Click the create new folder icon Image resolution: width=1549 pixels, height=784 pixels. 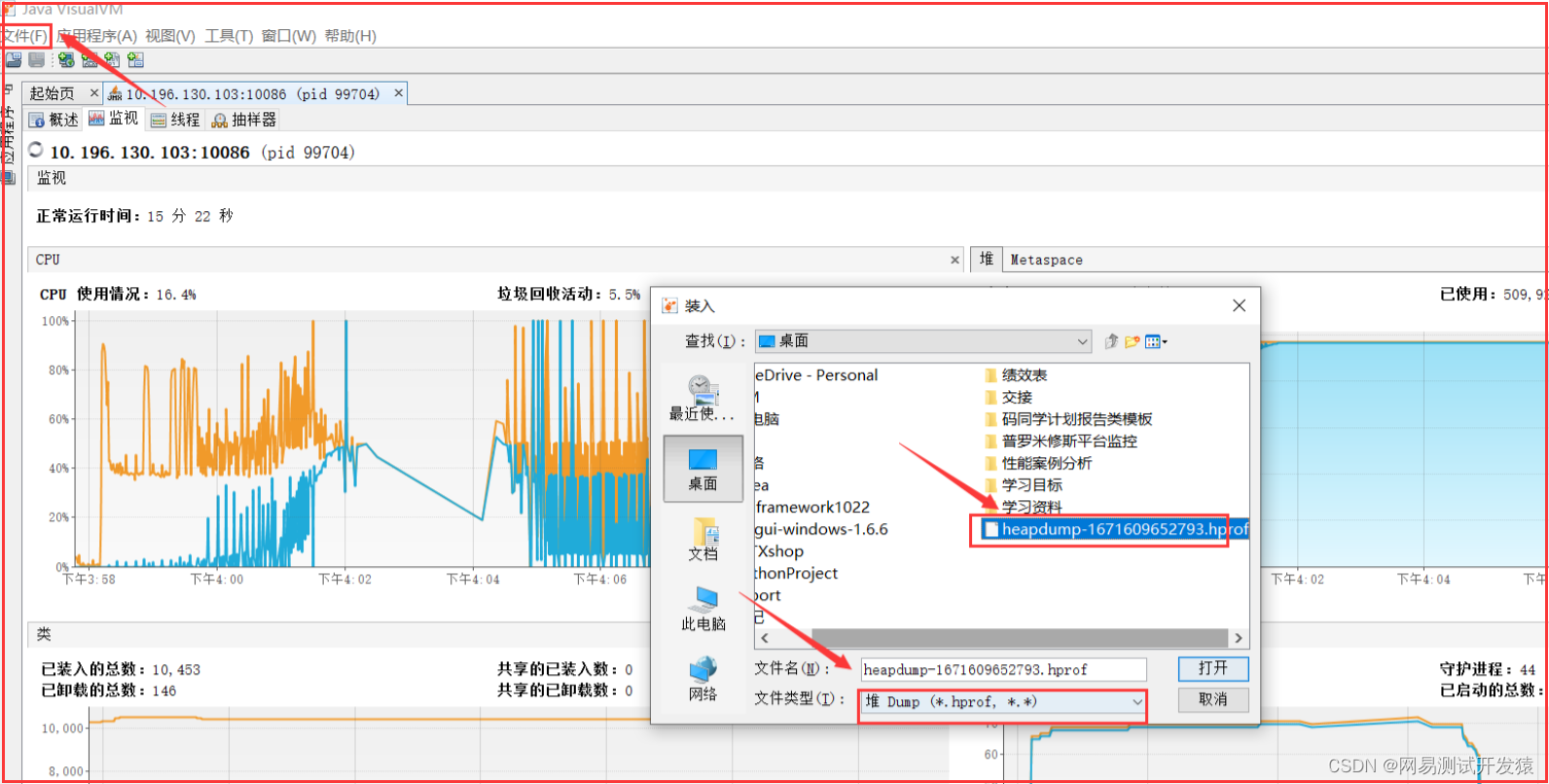(x=1132, y=341)
